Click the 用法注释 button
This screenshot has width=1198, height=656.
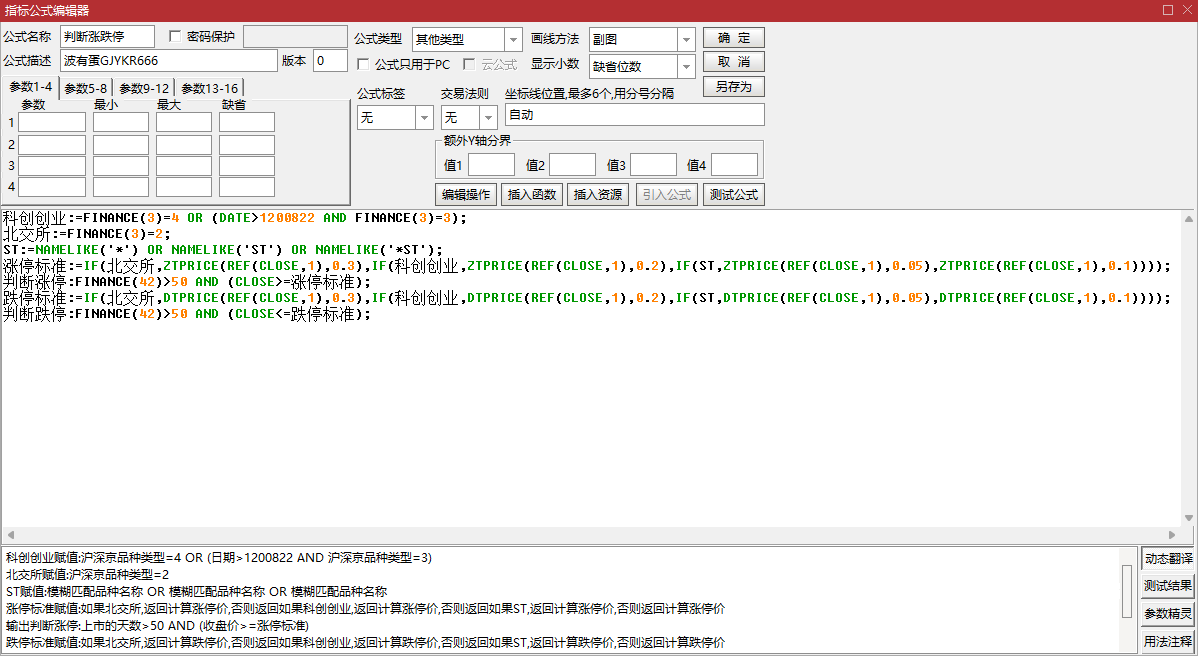tap(1167, 641)
